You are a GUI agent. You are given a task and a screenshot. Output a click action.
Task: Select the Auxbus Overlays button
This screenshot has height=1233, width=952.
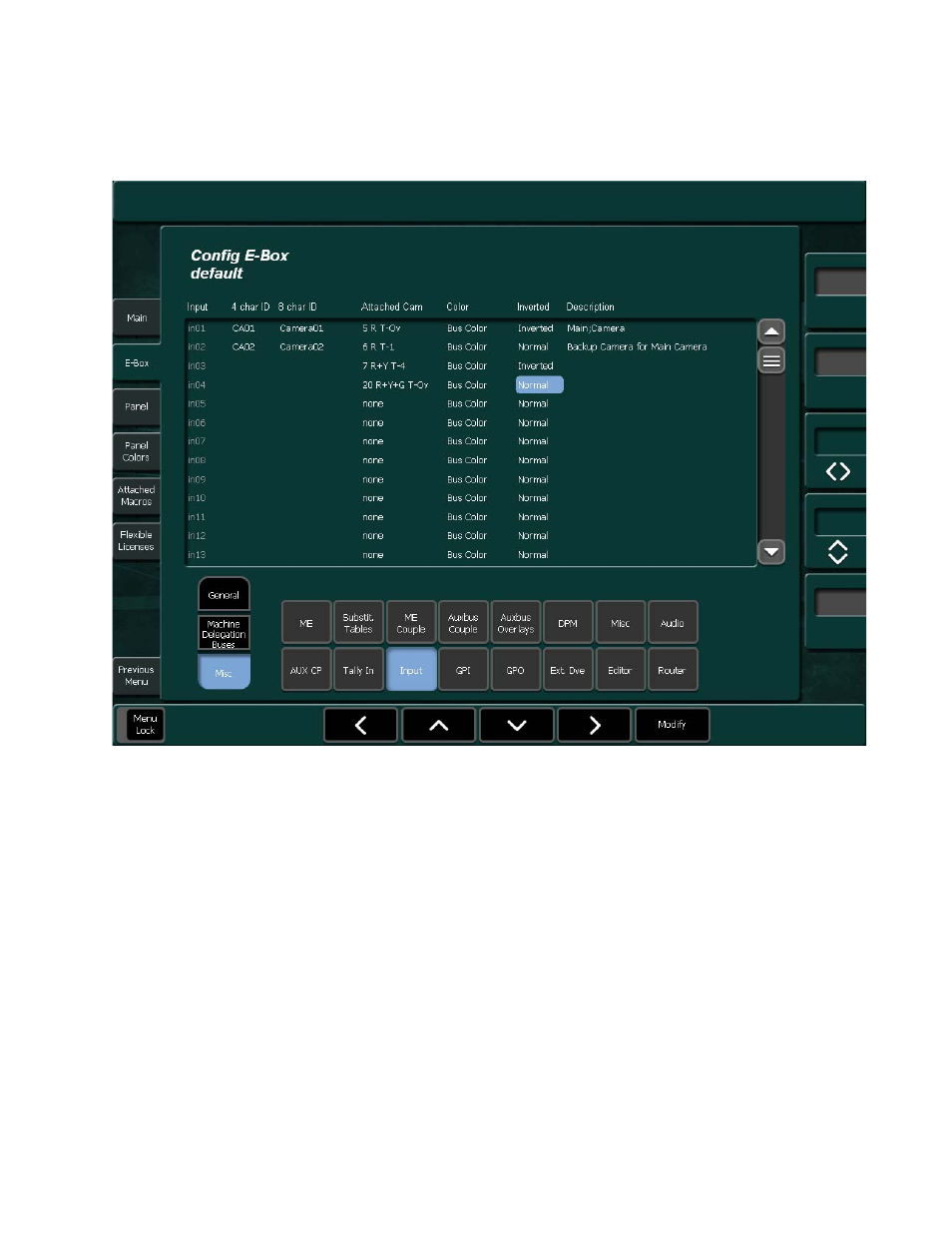click(x=516, y=623)
